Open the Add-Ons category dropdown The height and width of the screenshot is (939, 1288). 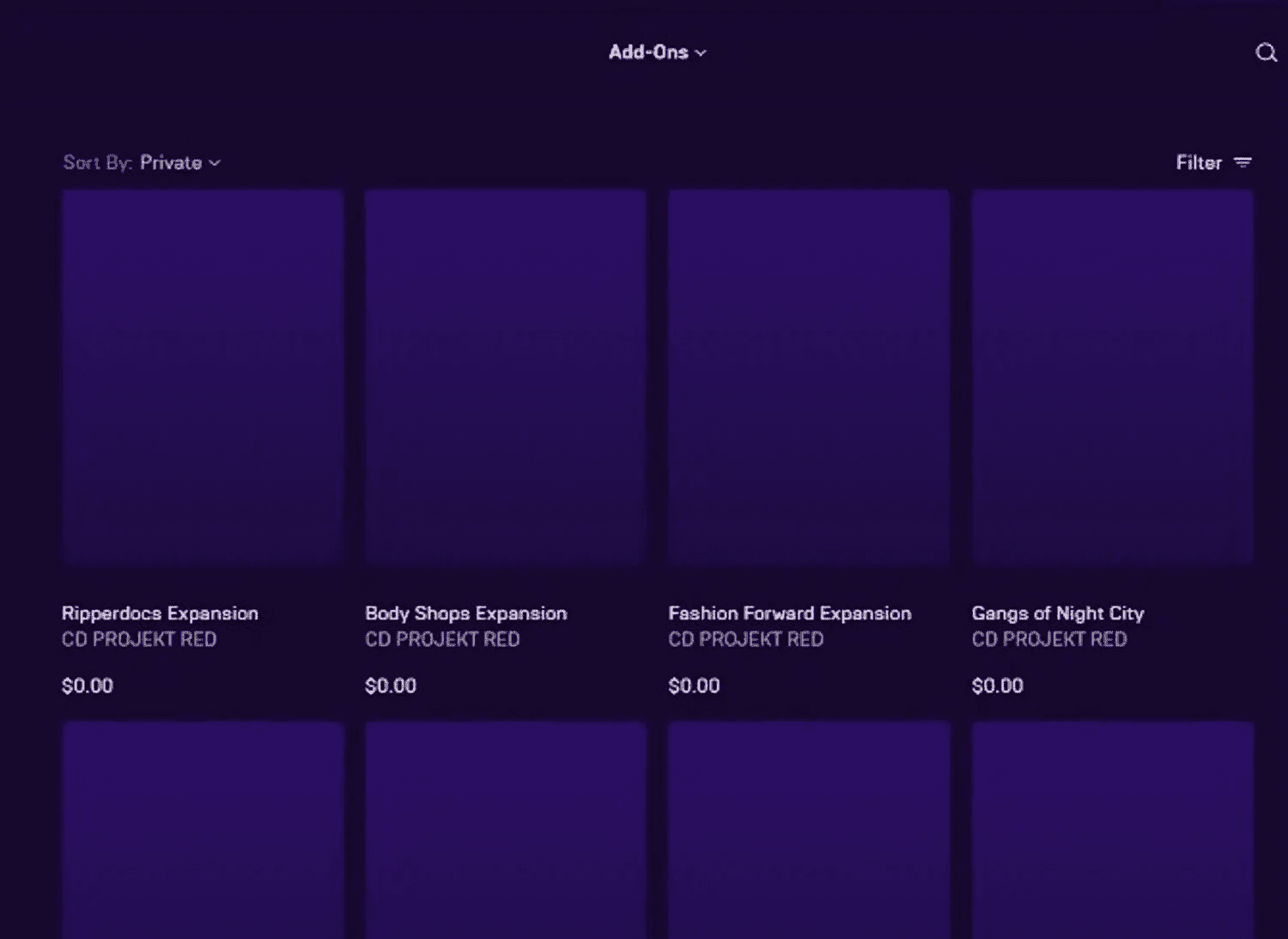(657, 52)
